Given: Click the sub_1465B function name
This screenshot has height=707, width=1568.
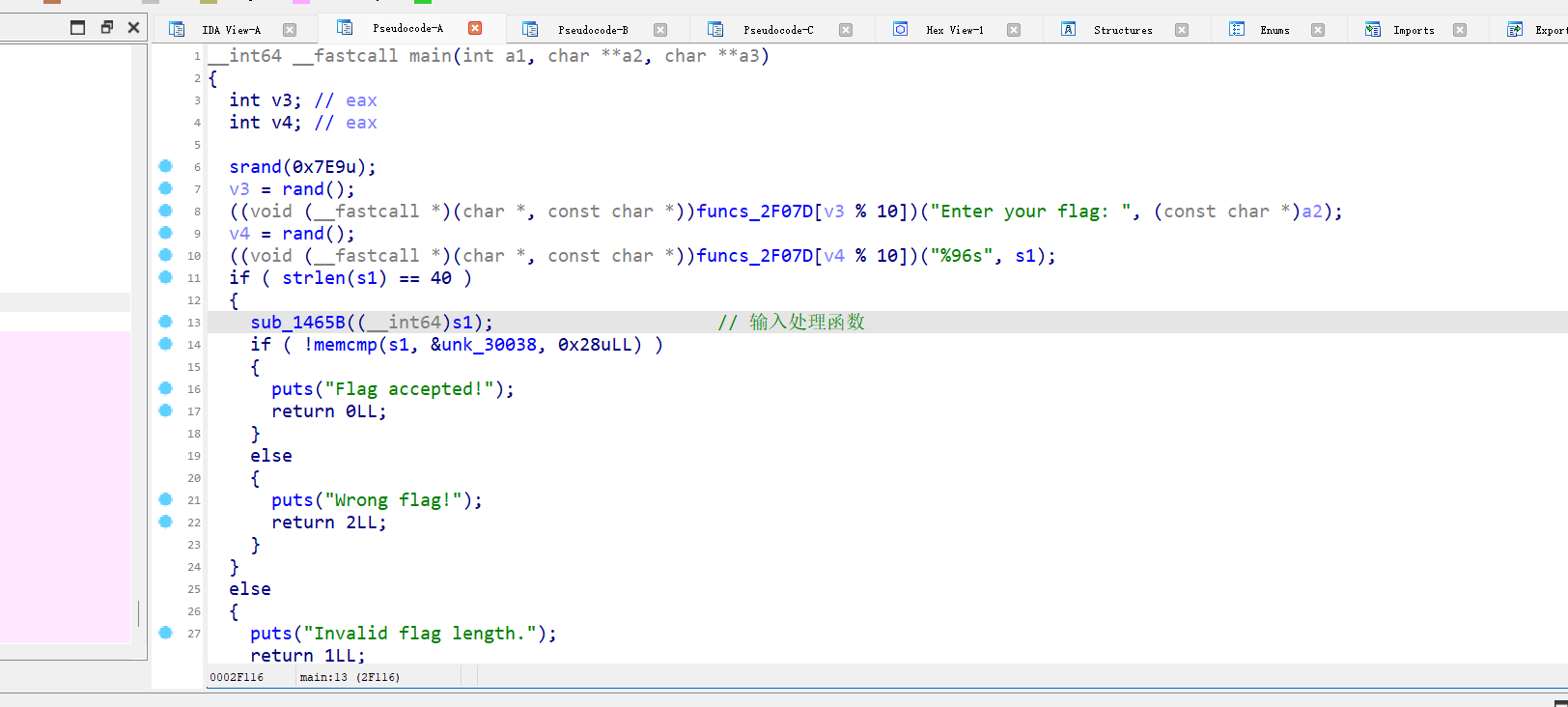Looking at the screenshot, I should [x=297, y=323].
